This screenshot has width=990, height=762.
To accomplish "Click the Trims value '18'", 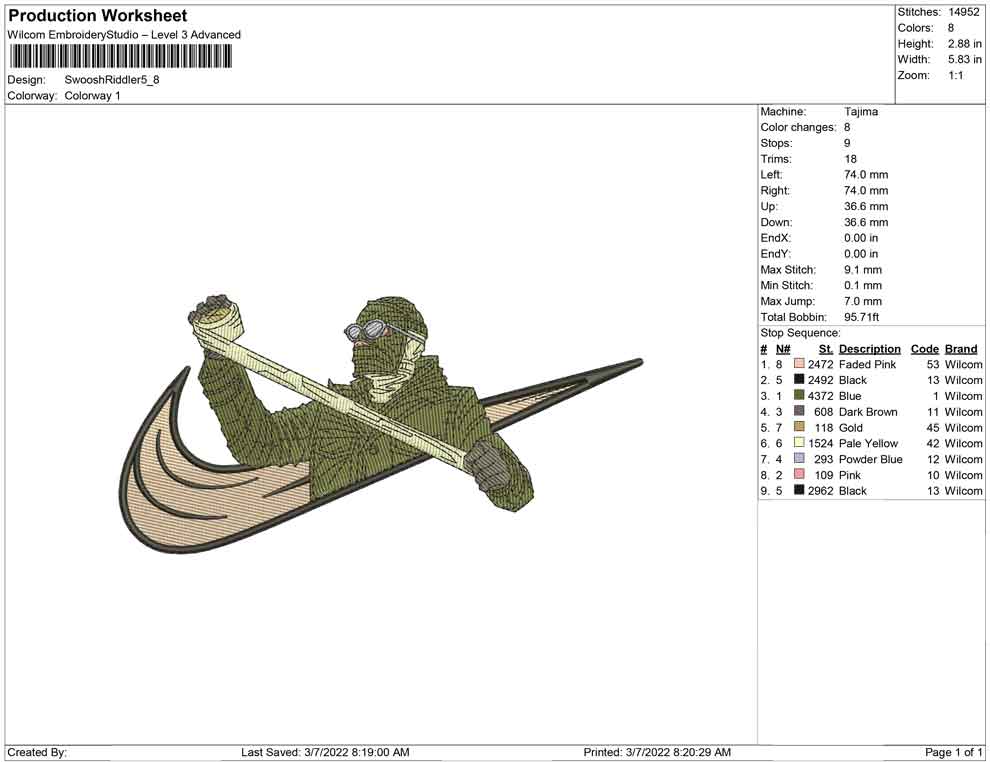I will tap(850, 159).
